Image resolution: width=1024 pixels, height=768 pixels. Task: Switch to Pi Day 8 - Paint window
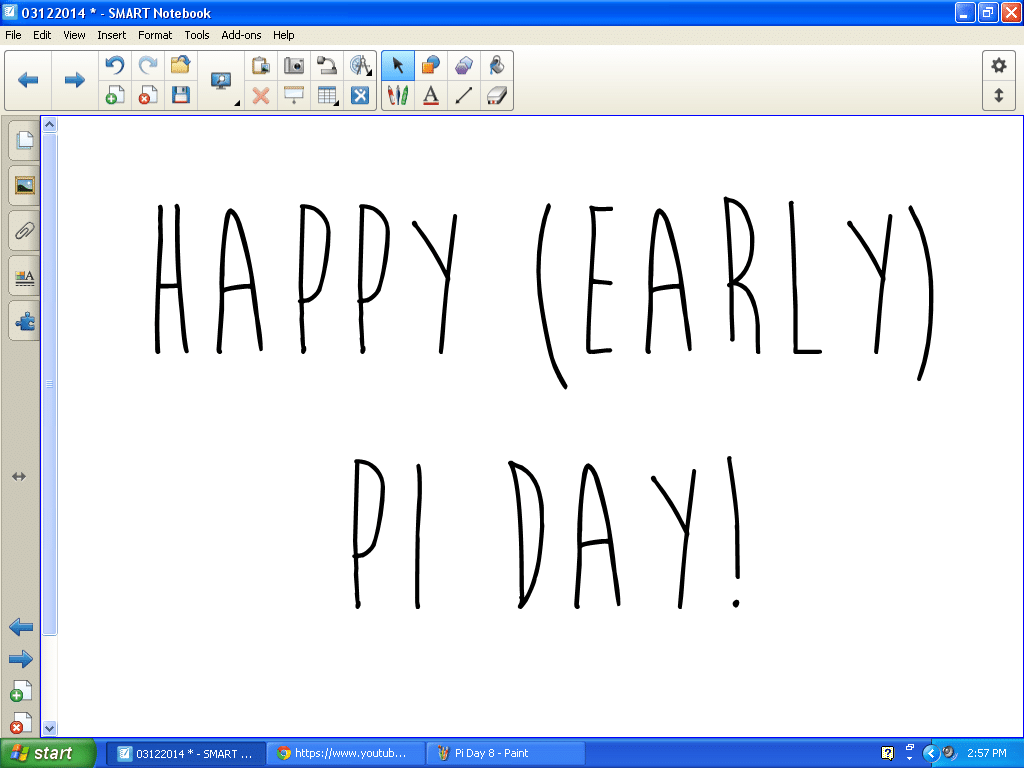pos(505,754)
